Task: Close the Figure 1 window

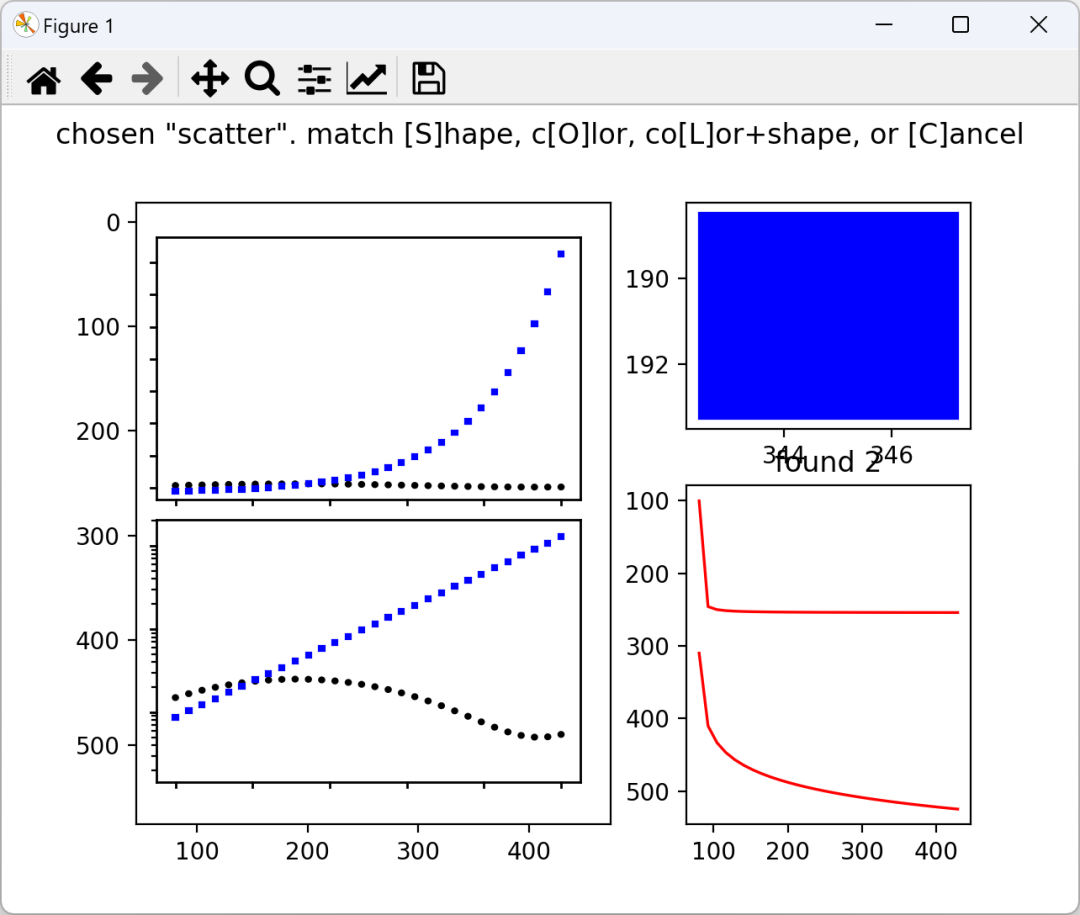Action: click(1038, 25)
